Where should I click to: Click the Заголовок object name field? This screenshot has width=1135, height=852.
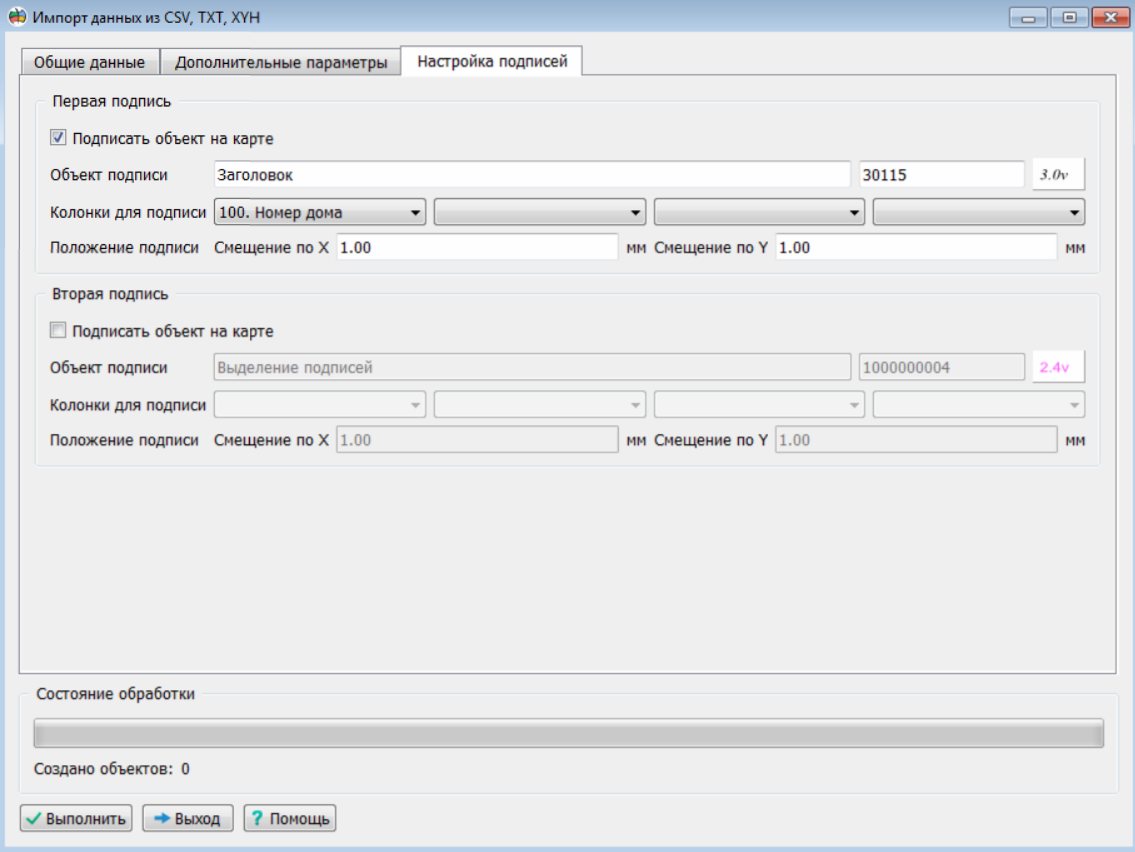pos(531,174)
